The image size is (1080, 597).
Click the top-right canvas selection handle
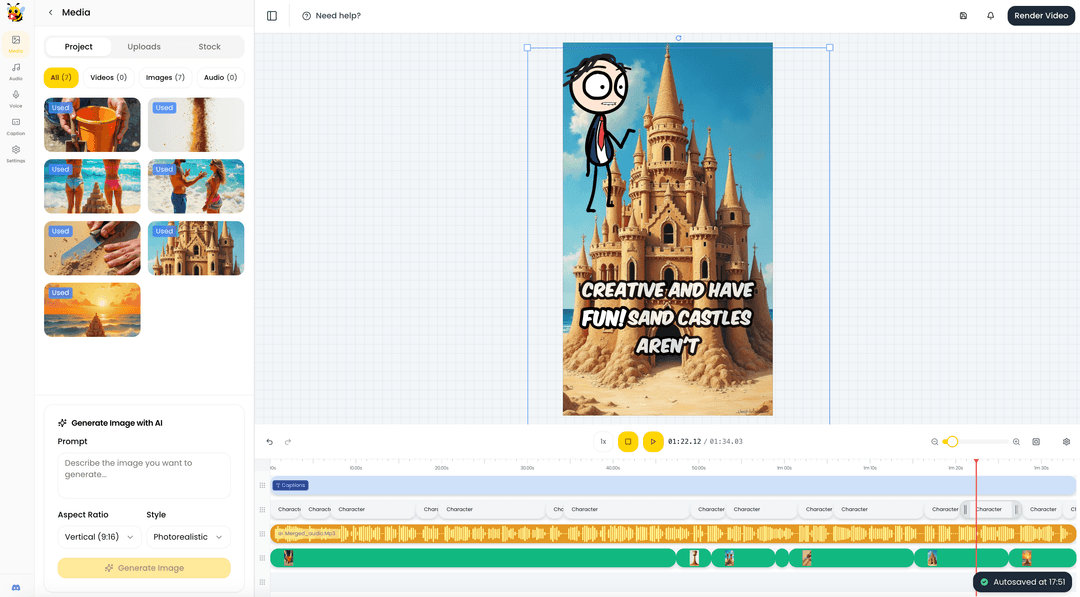coord(830,48)
